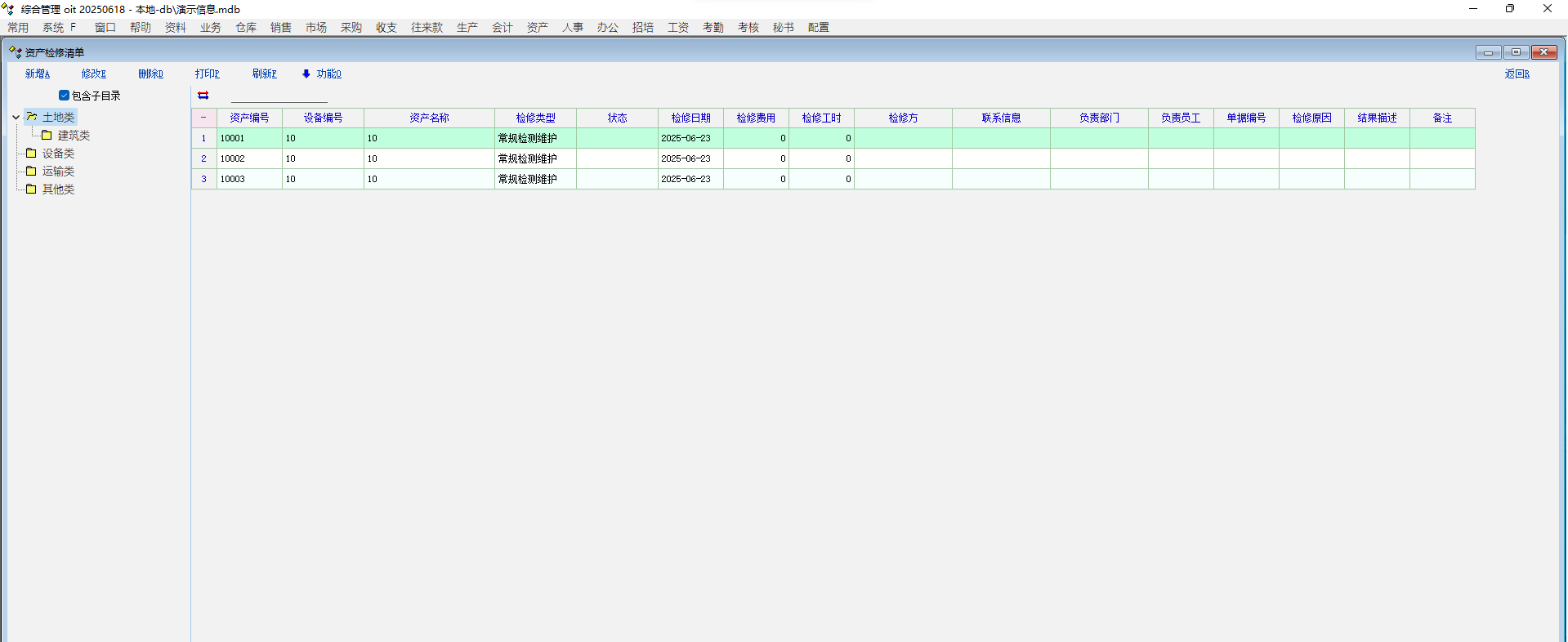Click the 设备类 folder icon
The image size is (1568, 642).
(x=32, y=153)
